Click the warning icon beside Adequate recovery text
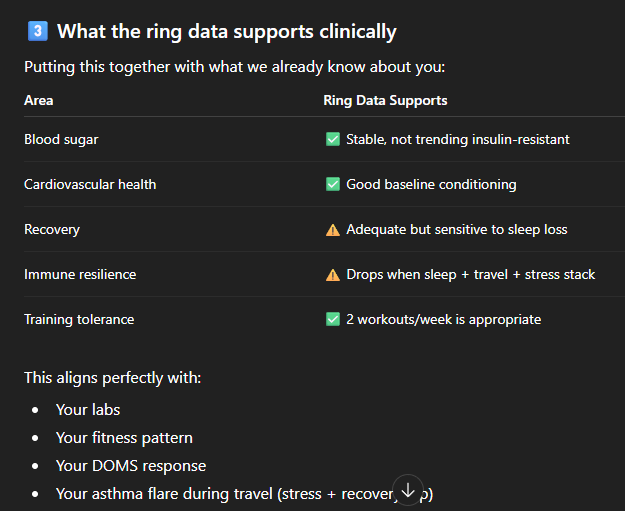The image size is (625, 511). [x=333, y=230]
